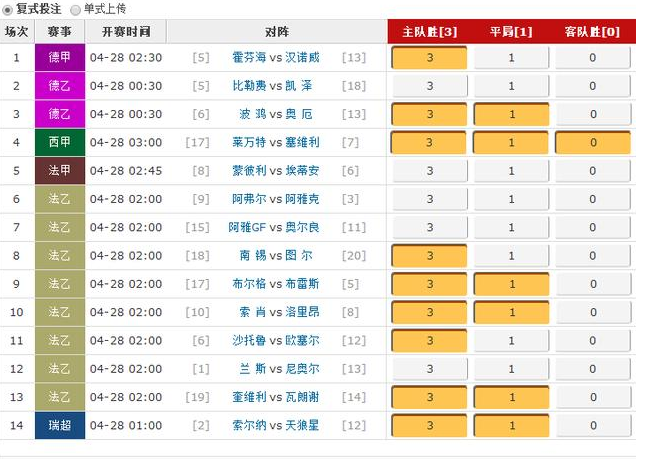Image resolution: width=653 pixels, height=459 pixels.
Task: Open the 比勒费 vs 凯泽 match link
Action: pos(272,86)
